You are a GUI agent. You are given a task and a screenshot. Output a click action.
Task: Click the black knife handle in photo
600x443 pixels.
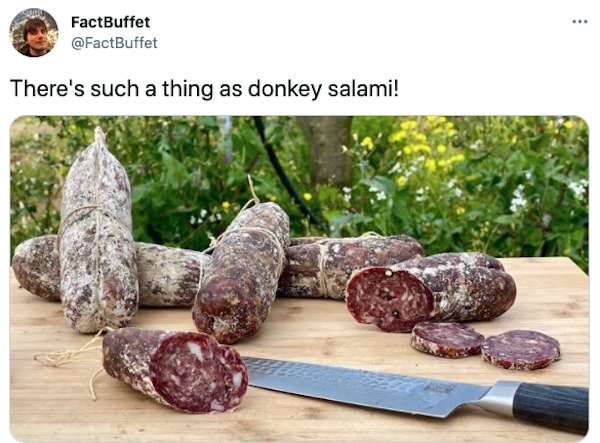pos(551,407)
